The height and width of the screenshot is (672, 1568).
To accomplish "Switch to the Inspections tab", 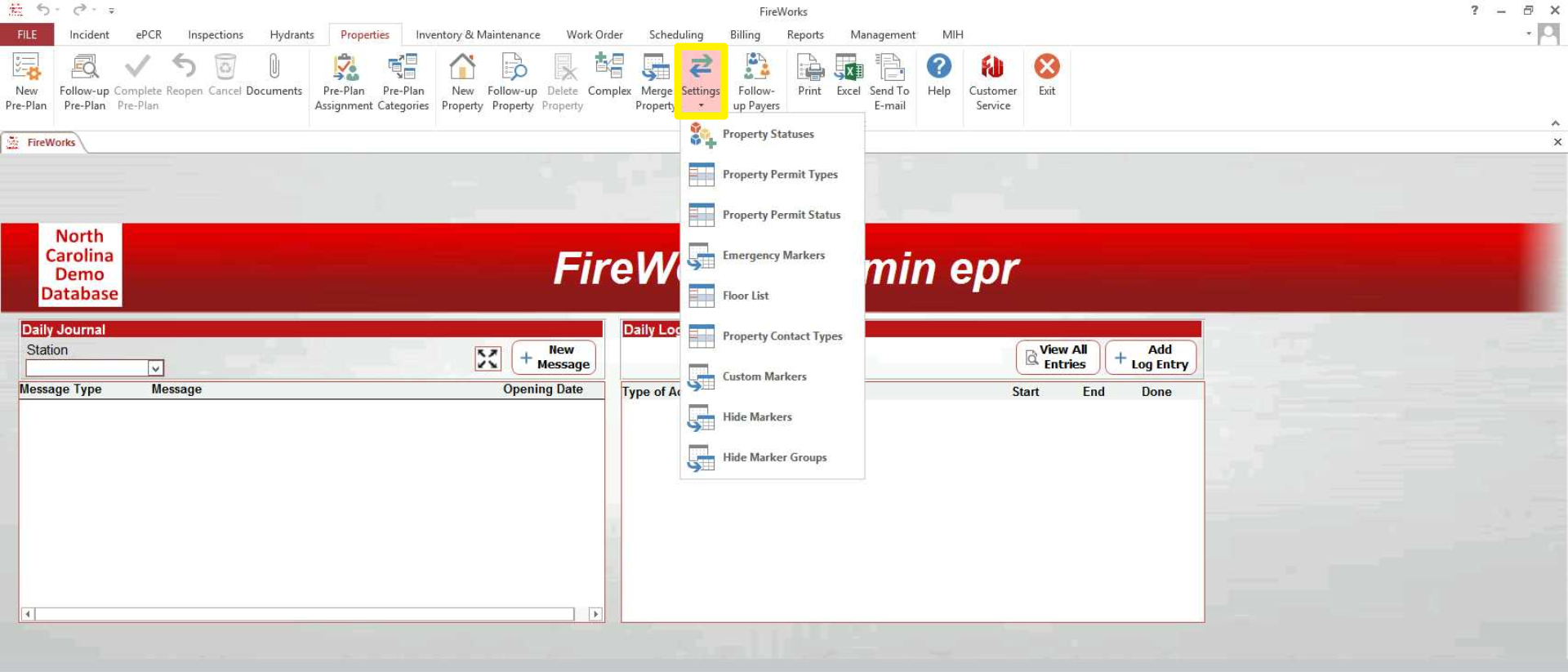I will 216,34.
